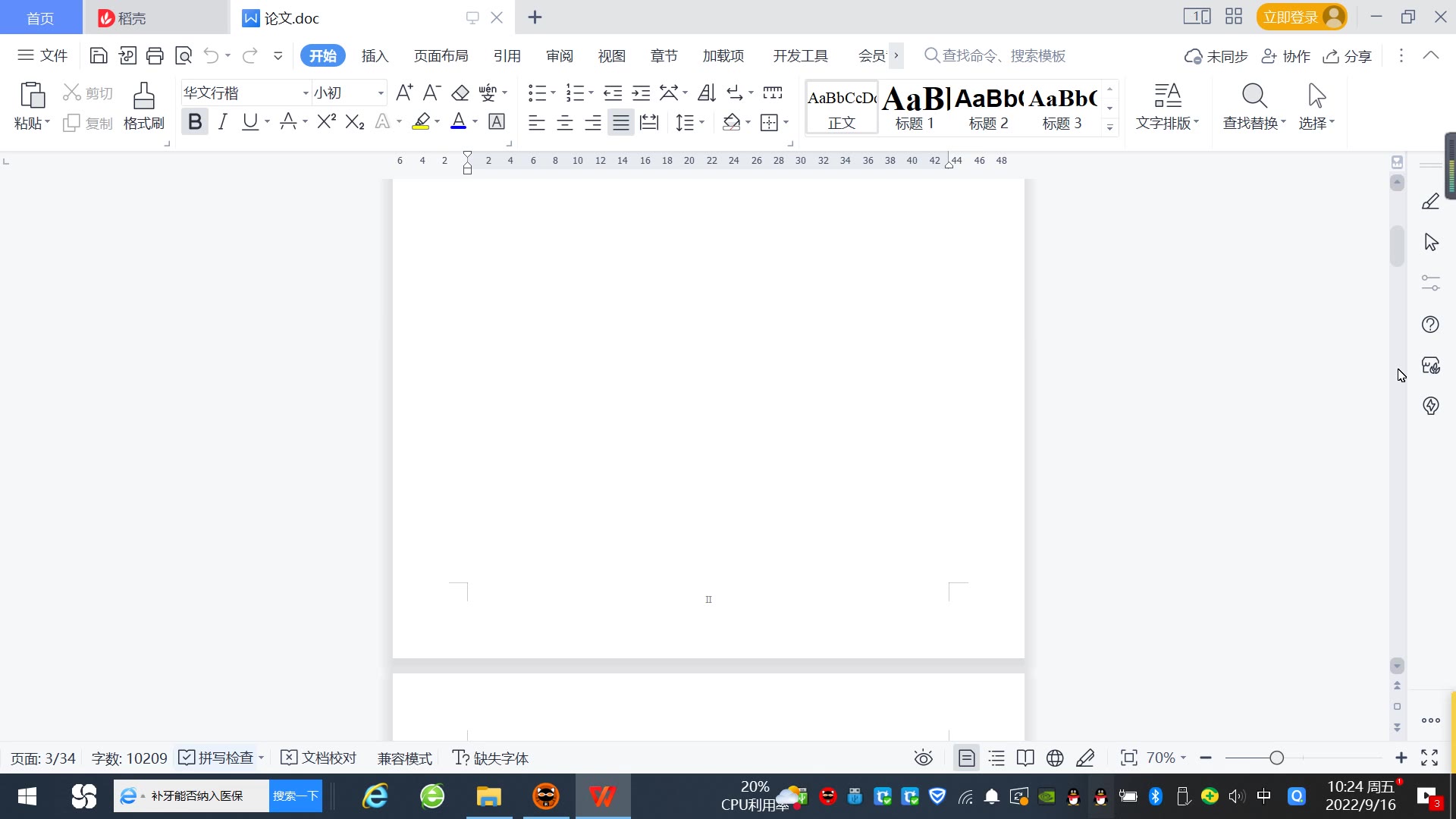Increase paragraph indent
This screenshot has width=1456, height=819.
pos(641,93)
